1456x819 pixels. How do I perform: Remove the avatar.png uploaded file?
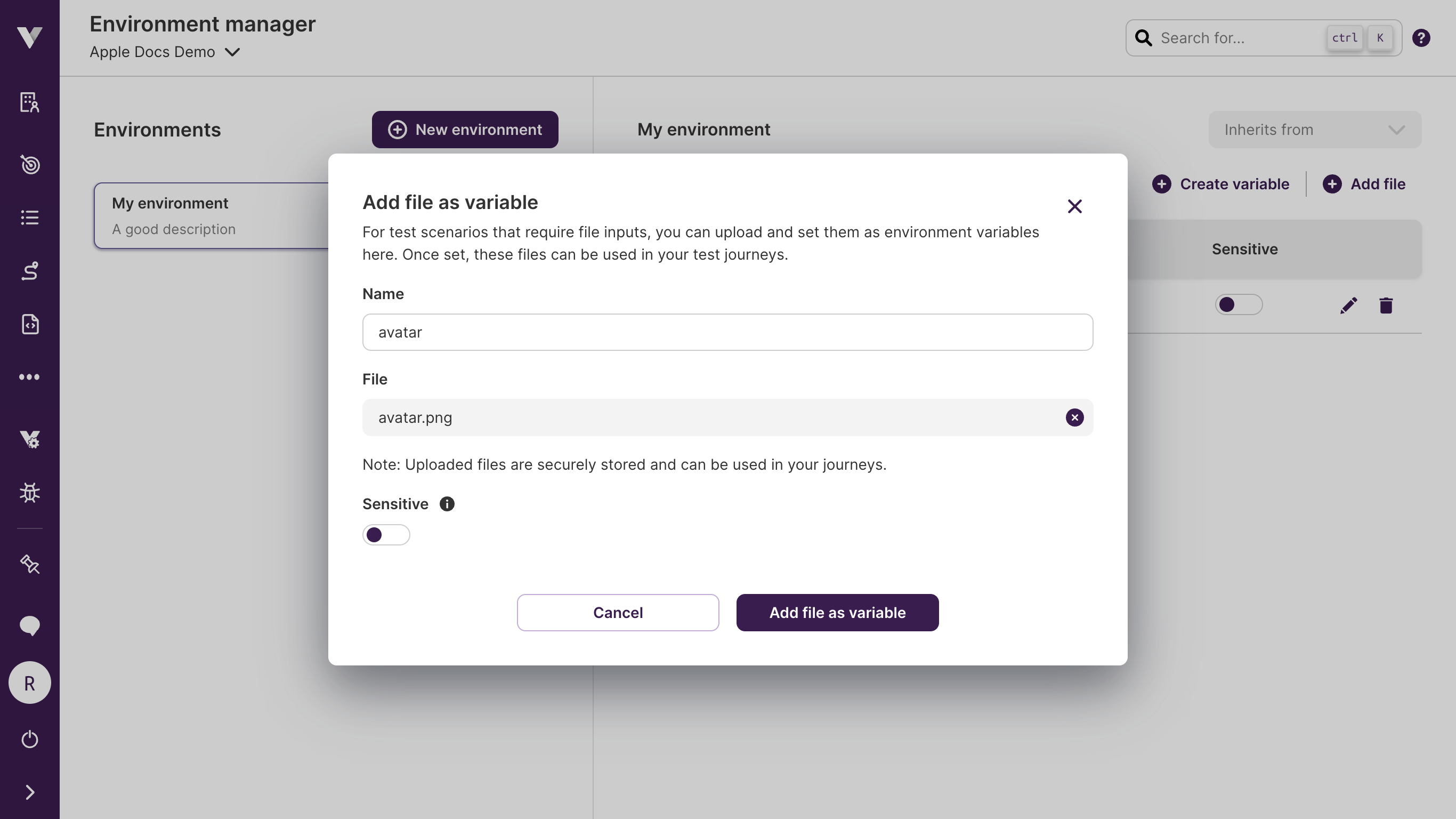(x=1074, y=417)
